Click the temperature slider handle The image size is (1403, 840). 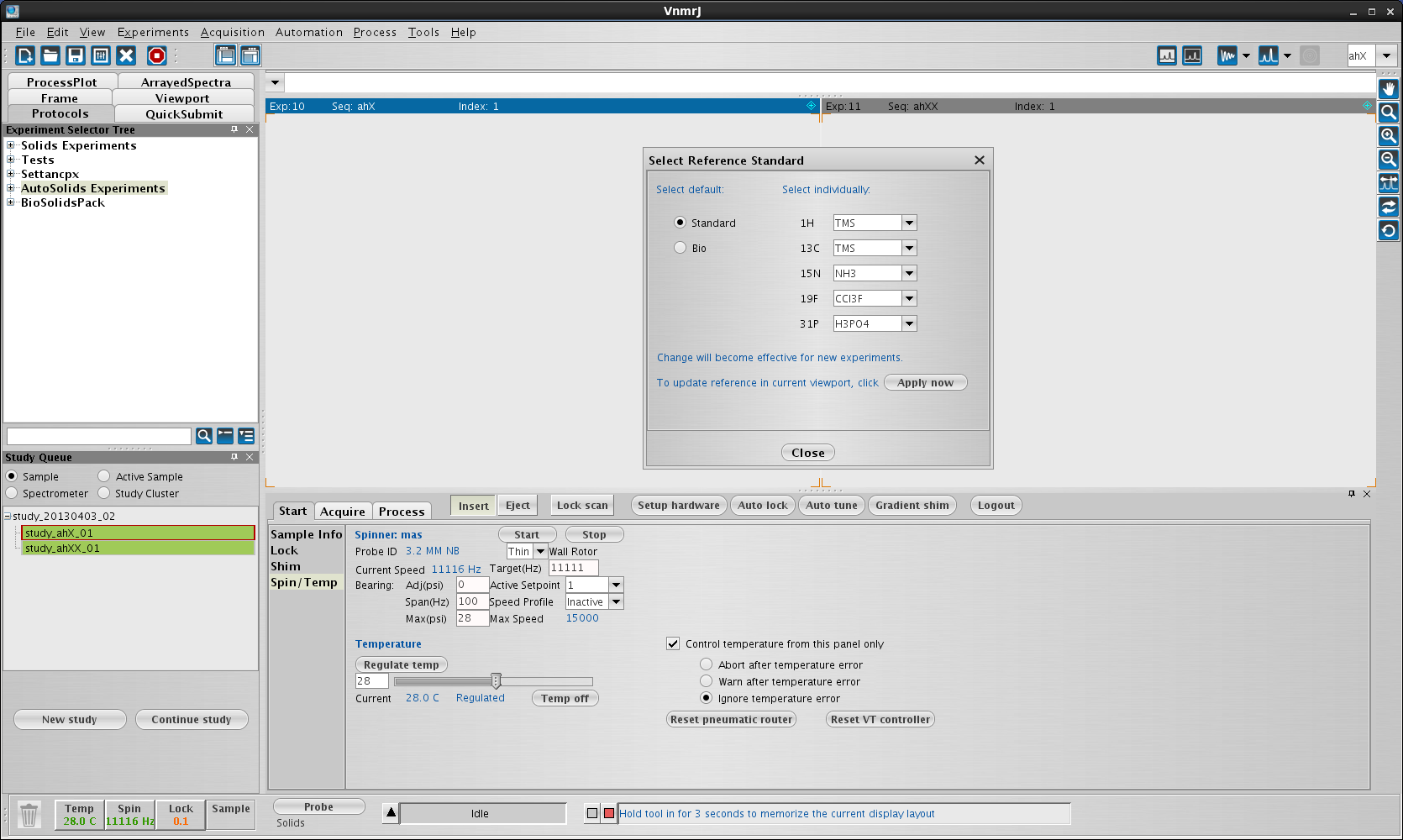pyautogui.click(x=496, y=681)
